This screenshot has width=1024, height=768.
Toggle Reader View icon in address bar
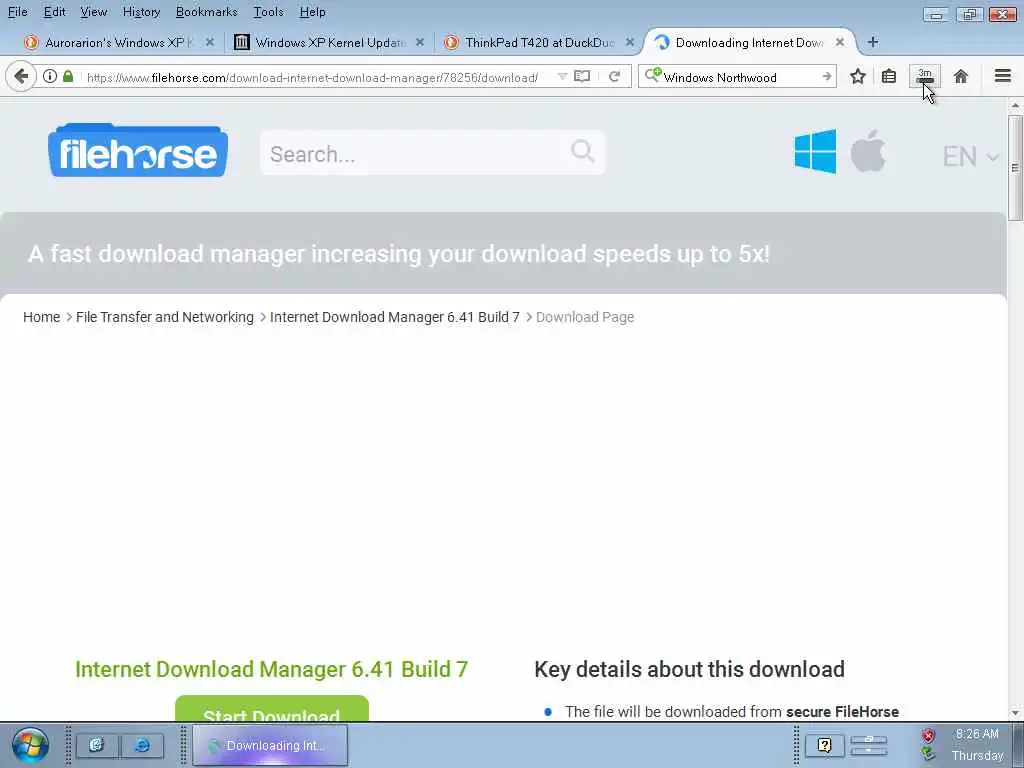point(582,76)
